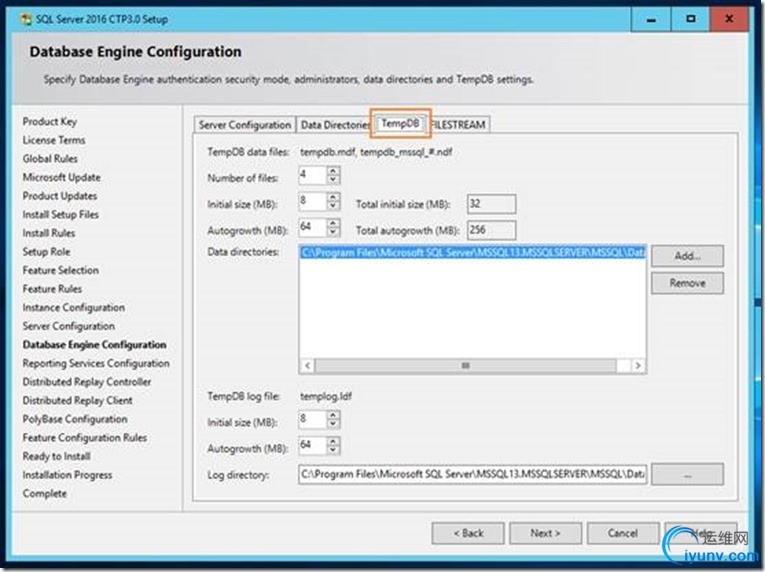The height and width of the screenshot is (572, 765).
Task: Click the list's left scroll arrow
Action: pos(307,366)
